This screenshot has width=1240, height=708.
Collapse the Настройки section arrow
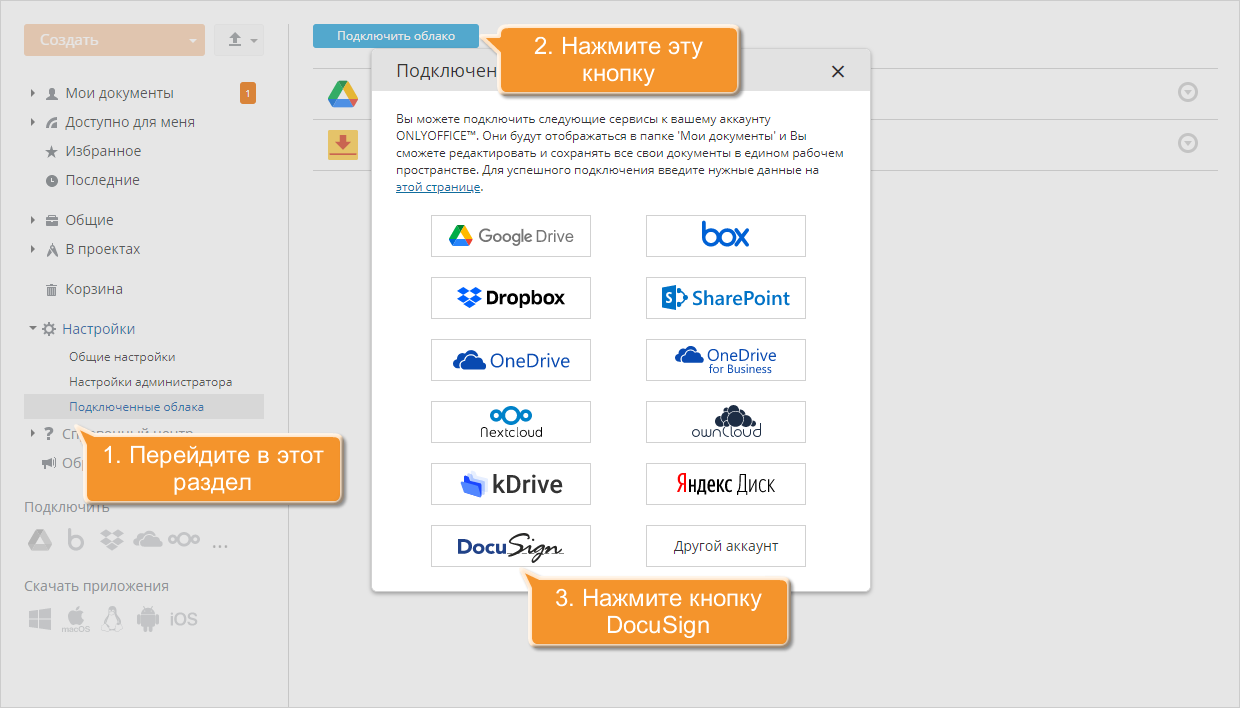coord(33,328)
